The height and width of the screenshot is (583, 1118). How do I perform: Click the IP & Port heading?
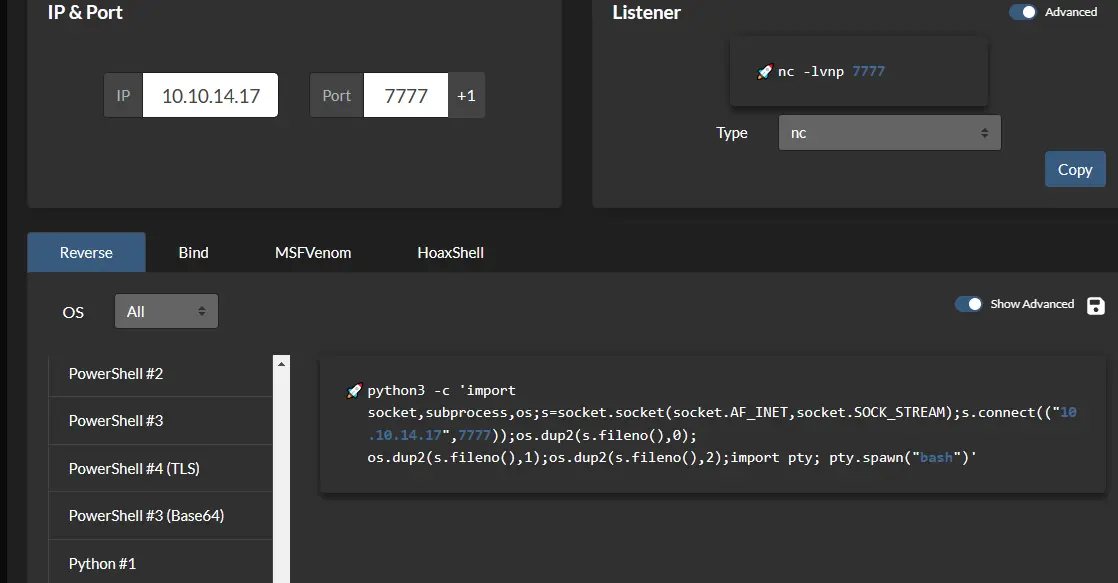tap(85, 12)
